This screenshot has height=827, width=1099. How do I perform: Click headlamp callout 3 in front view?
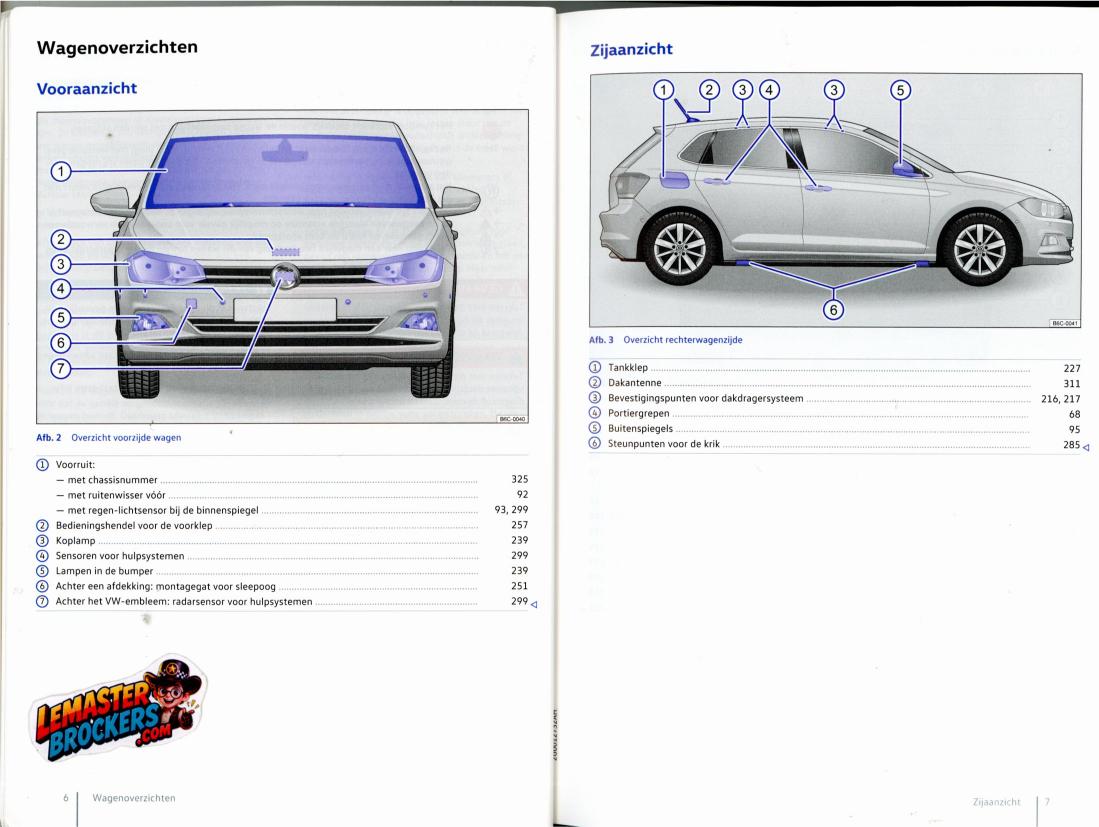(x=61, y=264)
